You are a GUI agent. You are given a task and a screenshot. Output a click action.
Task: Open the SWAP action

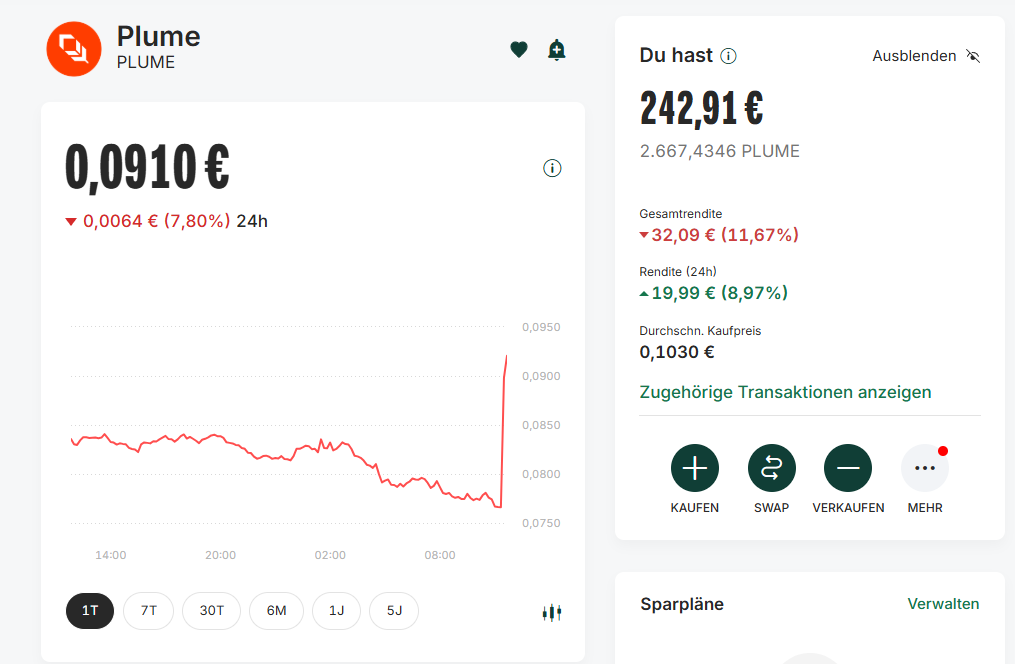pos(771,468)
